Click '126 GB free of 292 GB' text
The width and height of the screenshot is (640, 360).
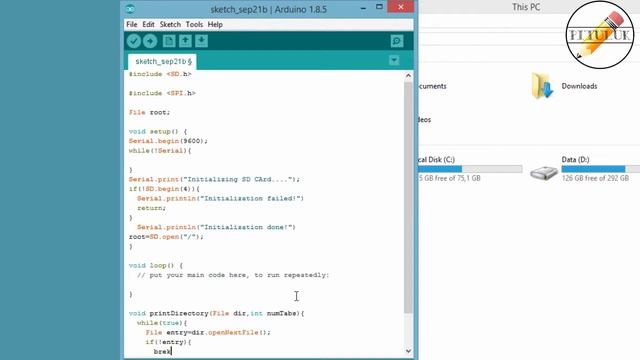(595, 178)
